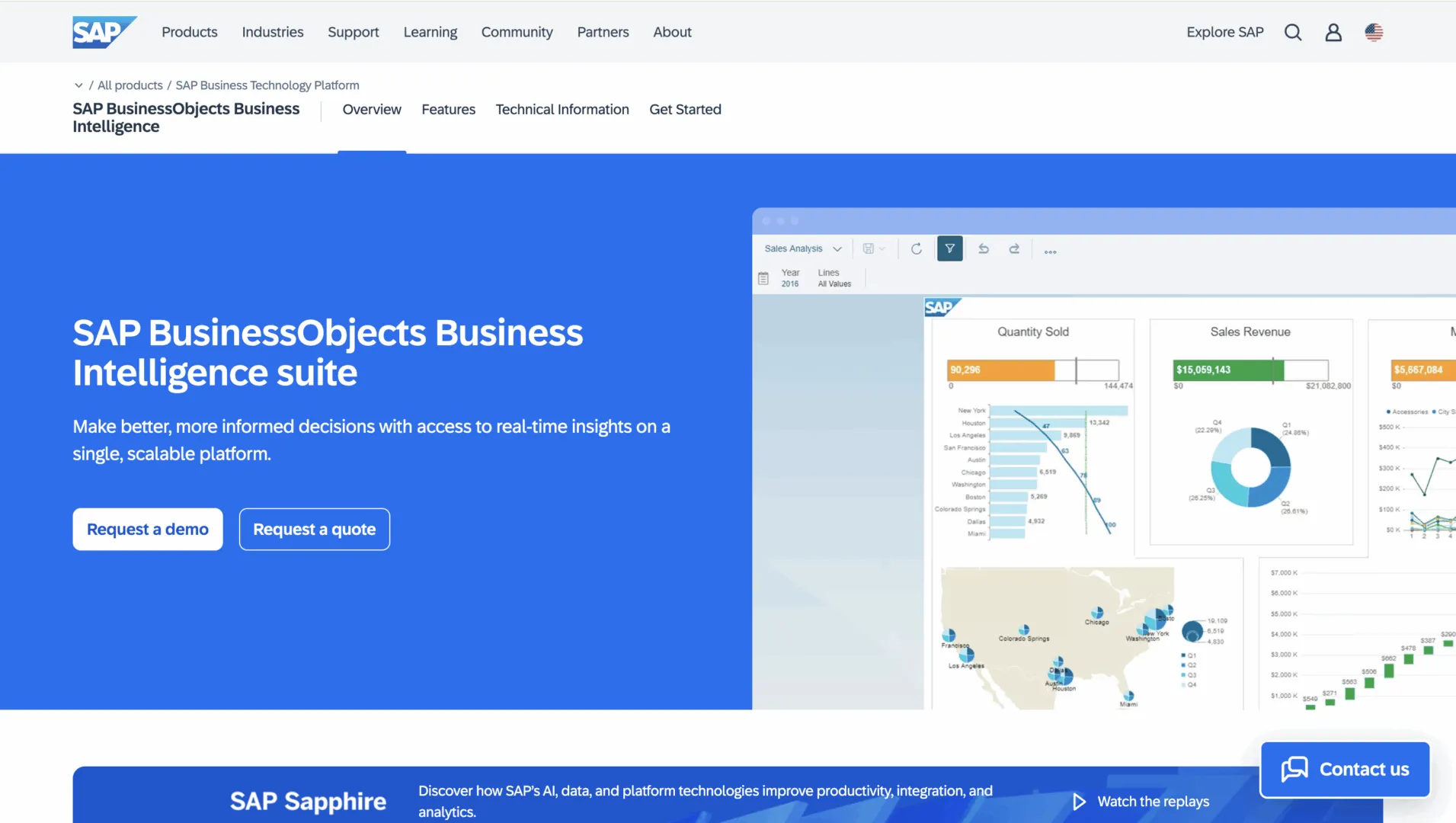Switch to the Overview tab

point(372,110)
